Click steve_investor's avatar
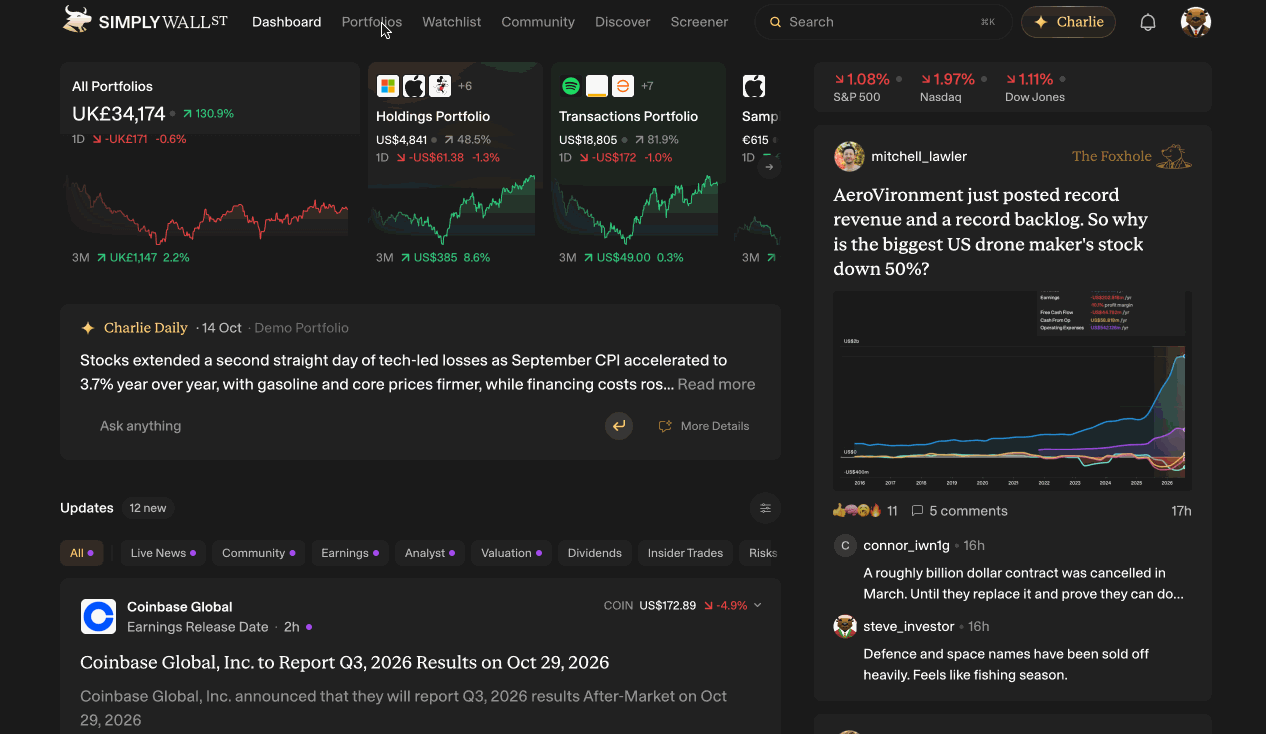 [x=845, y=626]
